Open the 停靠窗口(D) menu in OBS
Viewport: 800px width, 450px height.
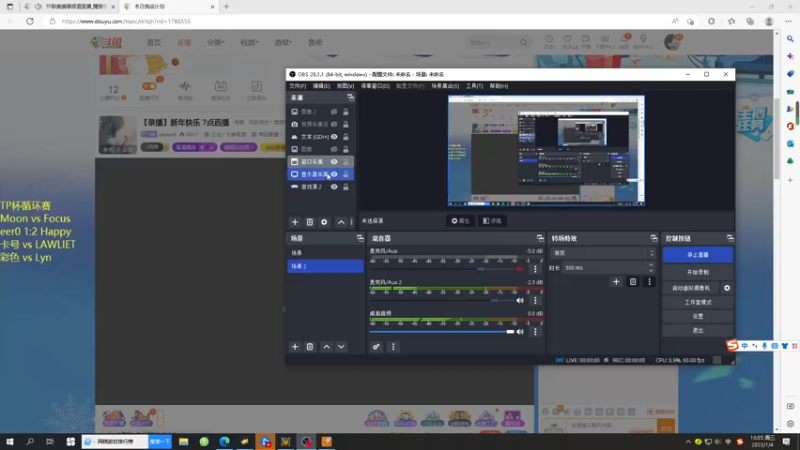[375, 86]
